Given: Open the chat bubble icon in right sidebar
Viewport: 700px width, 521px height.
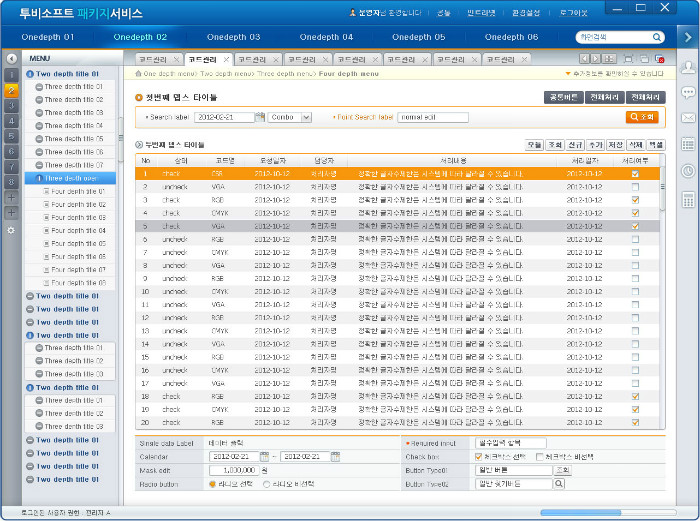Looking at the screenshot, I should click(x=688, y=93).
